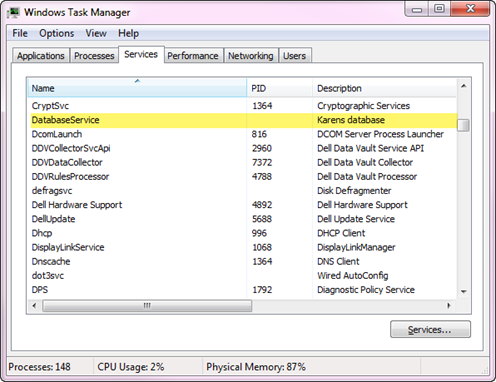Click the horizontal scrollbar thumb
Image resolution: width=496 pixels, height=382 pixels.
147,306
